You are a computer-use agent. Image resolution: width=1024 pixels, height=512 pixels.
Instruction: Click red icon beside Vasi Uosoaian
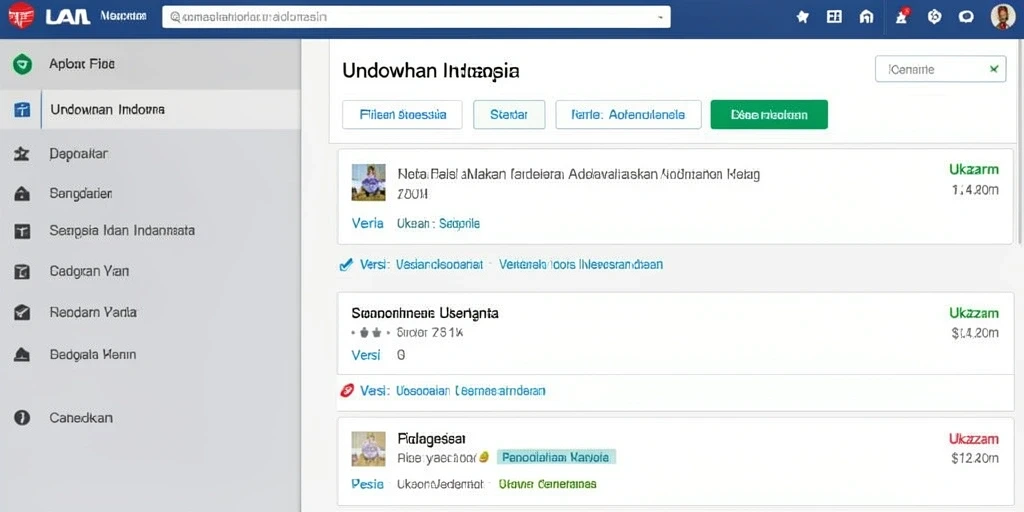[x=347, y=391]
